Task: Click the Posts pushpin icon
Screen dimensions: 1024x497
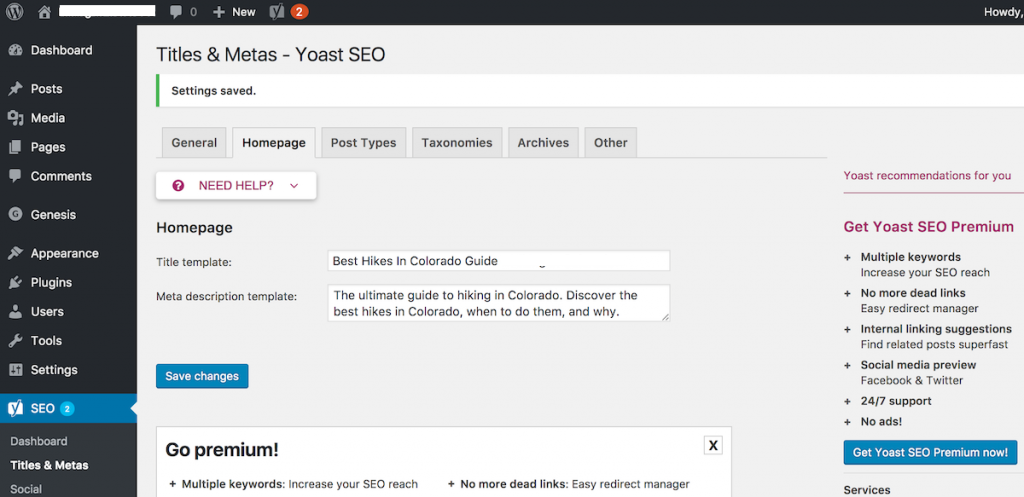Action: coord(16,89)
